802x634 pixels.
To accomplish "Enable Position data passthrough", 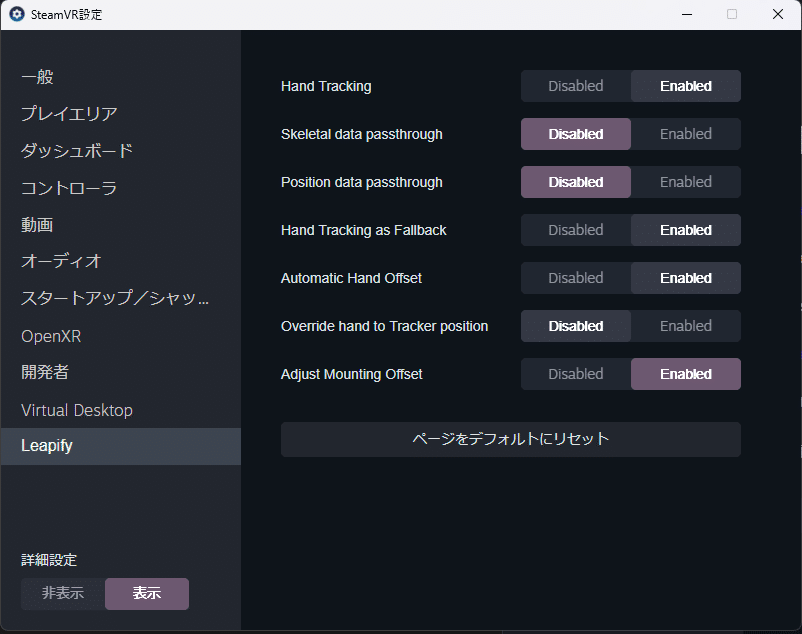I will [x=686, y=182].
